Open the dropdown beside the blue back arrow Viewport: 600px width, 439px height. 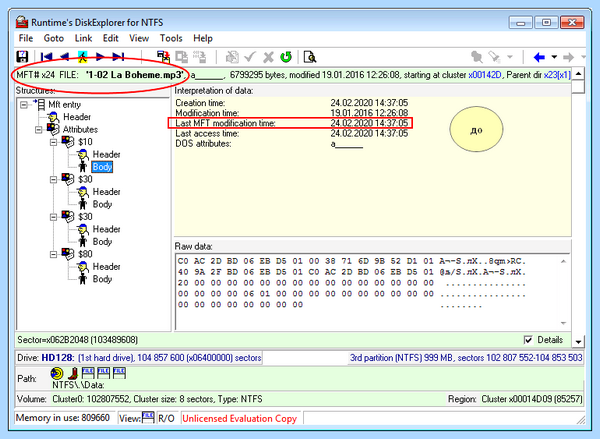pyautogui.click(x=554, y=57)
